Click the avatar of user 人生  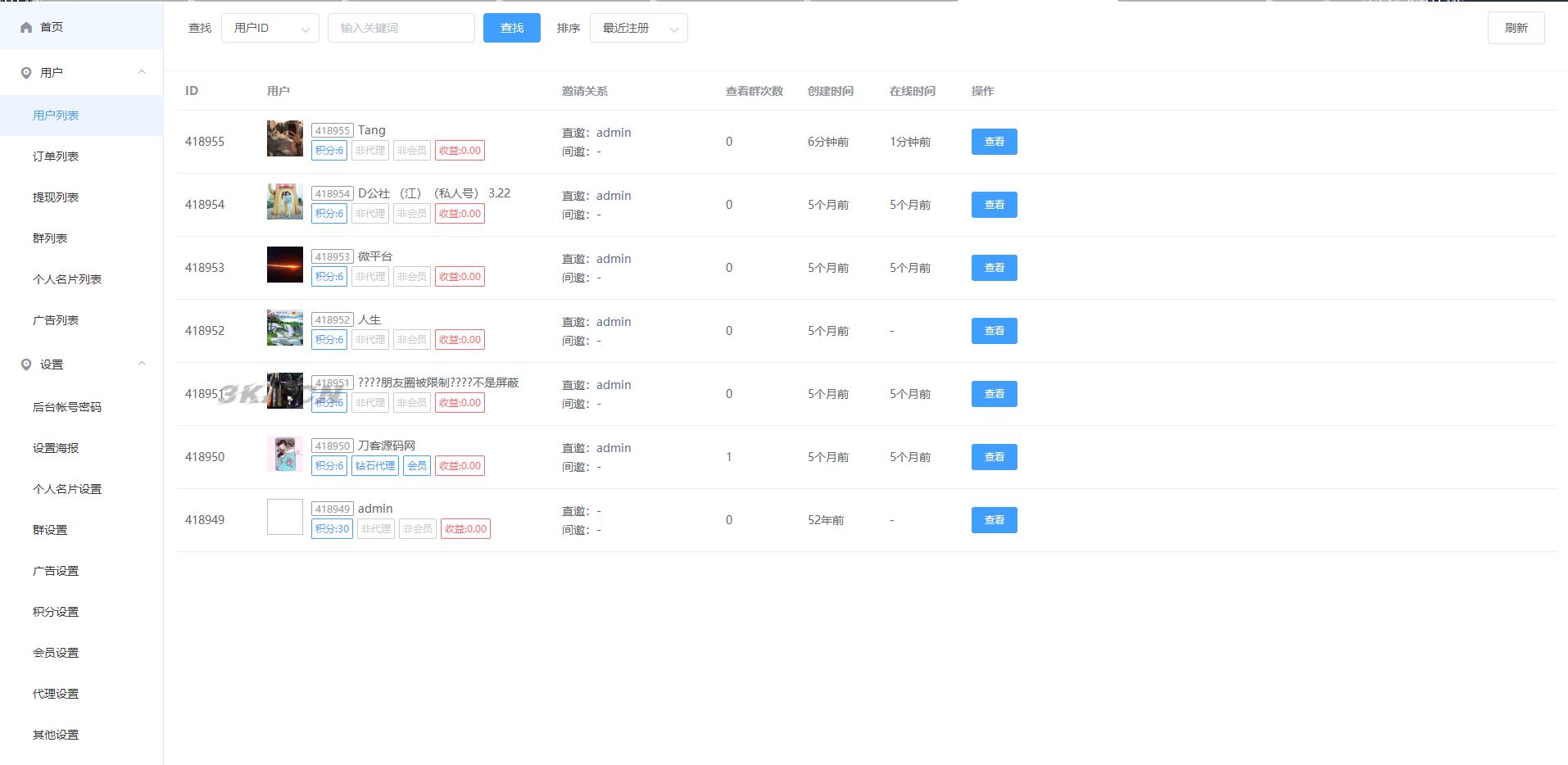coord(284,328)
